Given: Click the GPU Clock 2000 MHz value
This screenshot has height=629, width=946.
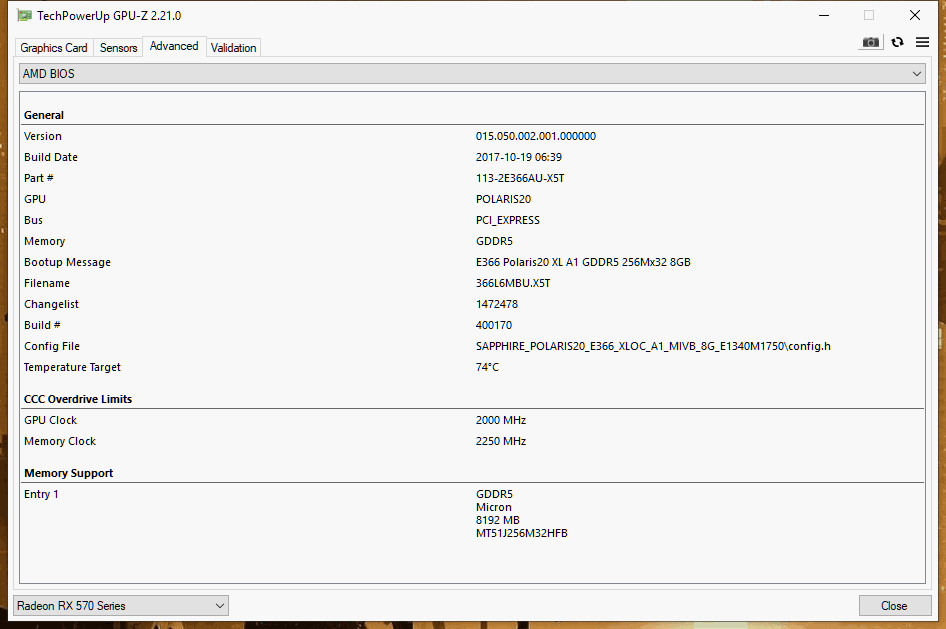Looking at the screenshot, I should pos(501,420).
